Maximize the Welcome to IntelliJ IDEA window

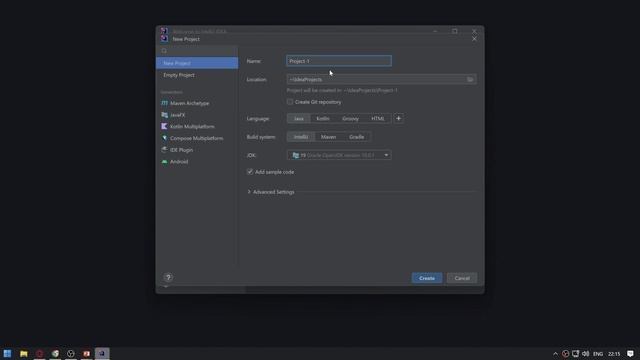point(455,31)
